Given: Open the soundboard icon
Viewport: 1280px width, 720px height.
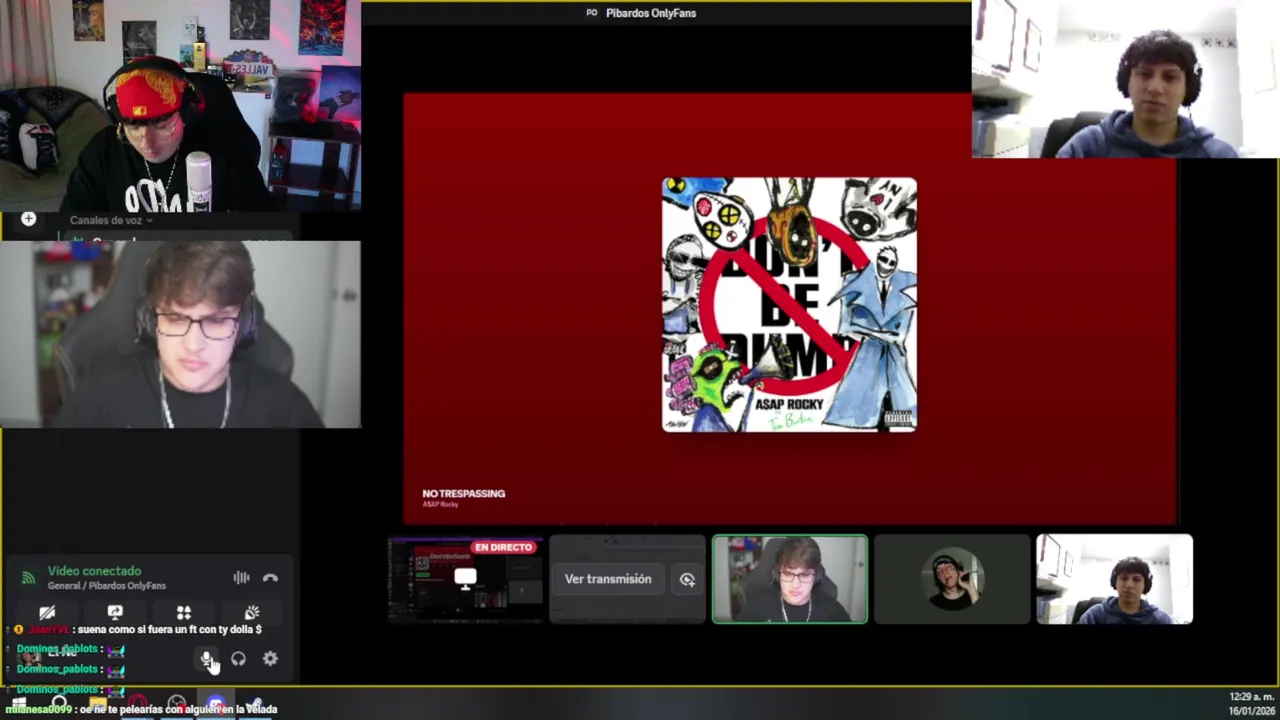Looking at the screenshot, I should pyautogui.click(x=252, y=612).
